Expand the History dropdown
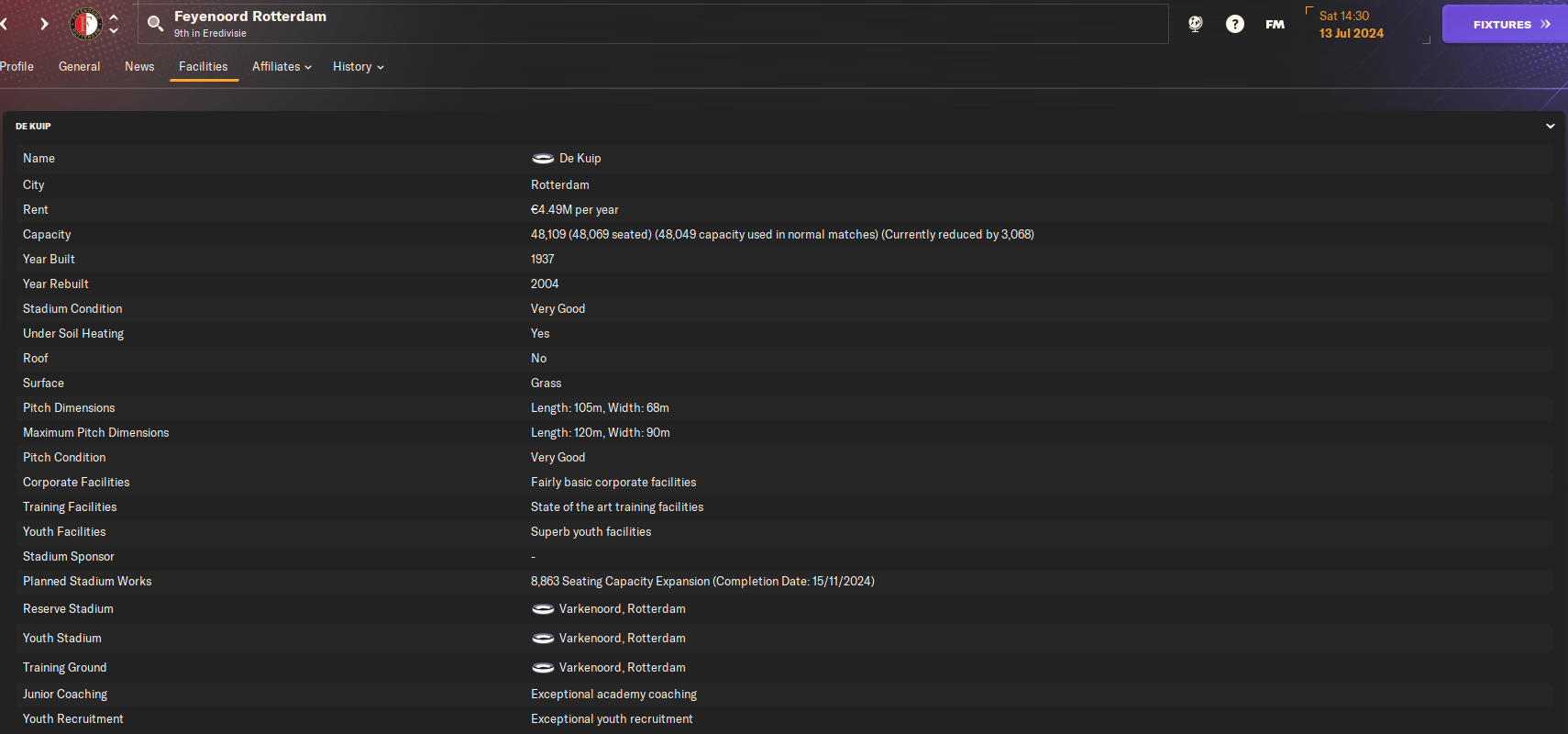 [358, 67]
